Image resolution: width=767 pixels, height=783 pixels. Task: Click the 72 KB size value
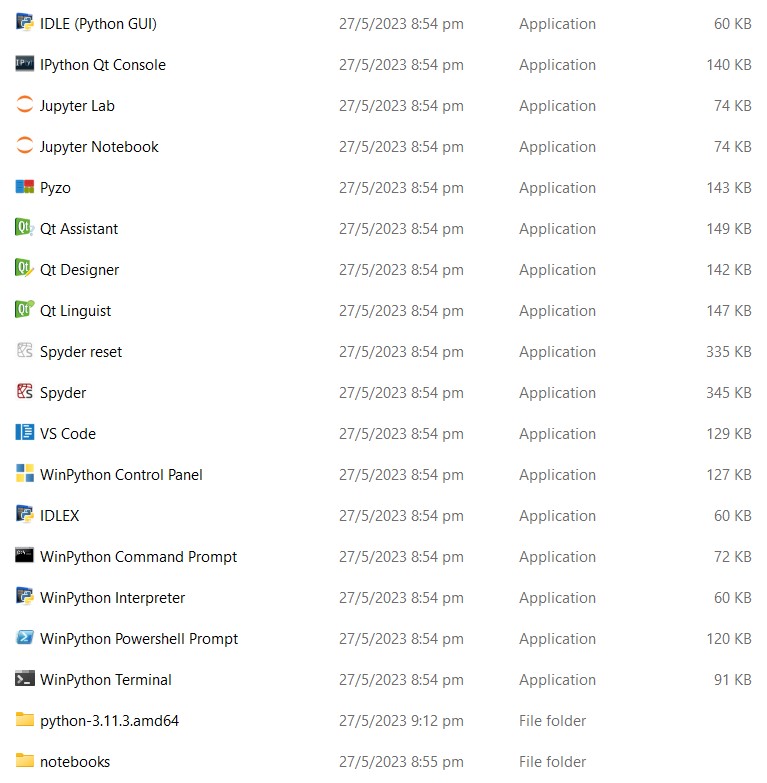click(733, 557)
